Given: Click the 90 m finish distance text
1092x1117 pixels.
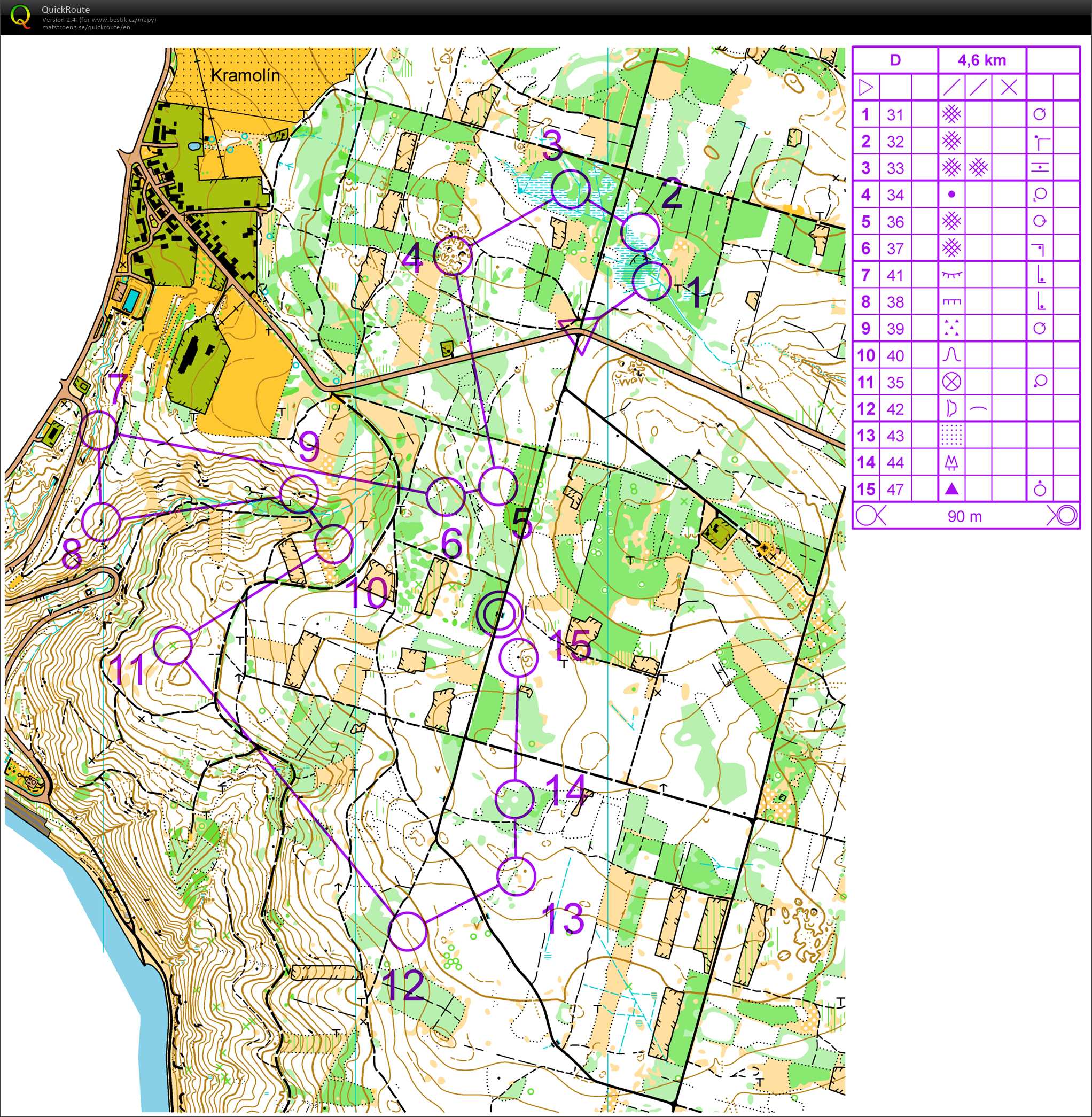Looking at the screenshot, I should (x=965, y=516).
